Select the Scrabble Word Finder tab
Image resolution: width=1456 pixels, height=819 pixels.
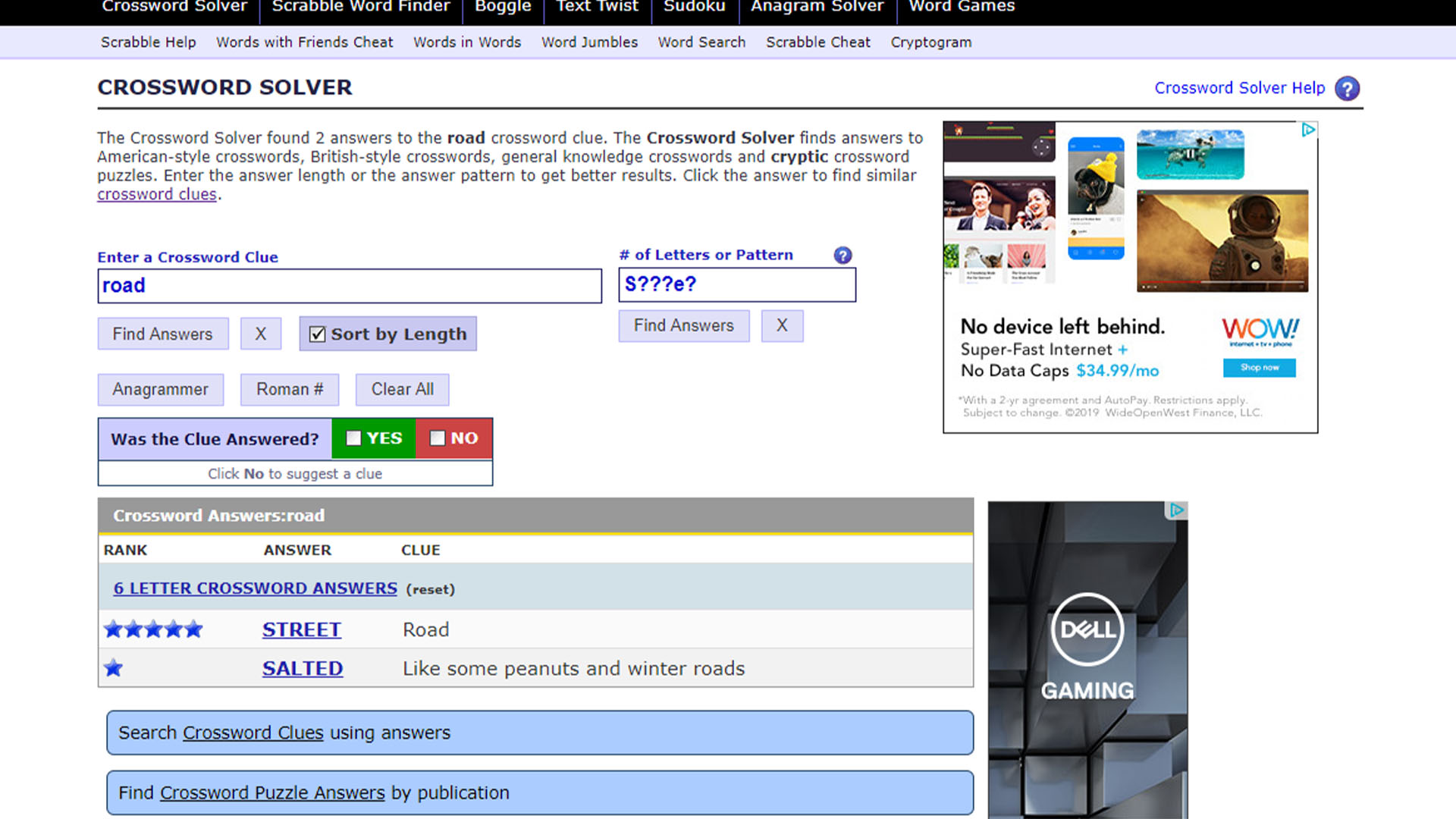pos(363,7)
